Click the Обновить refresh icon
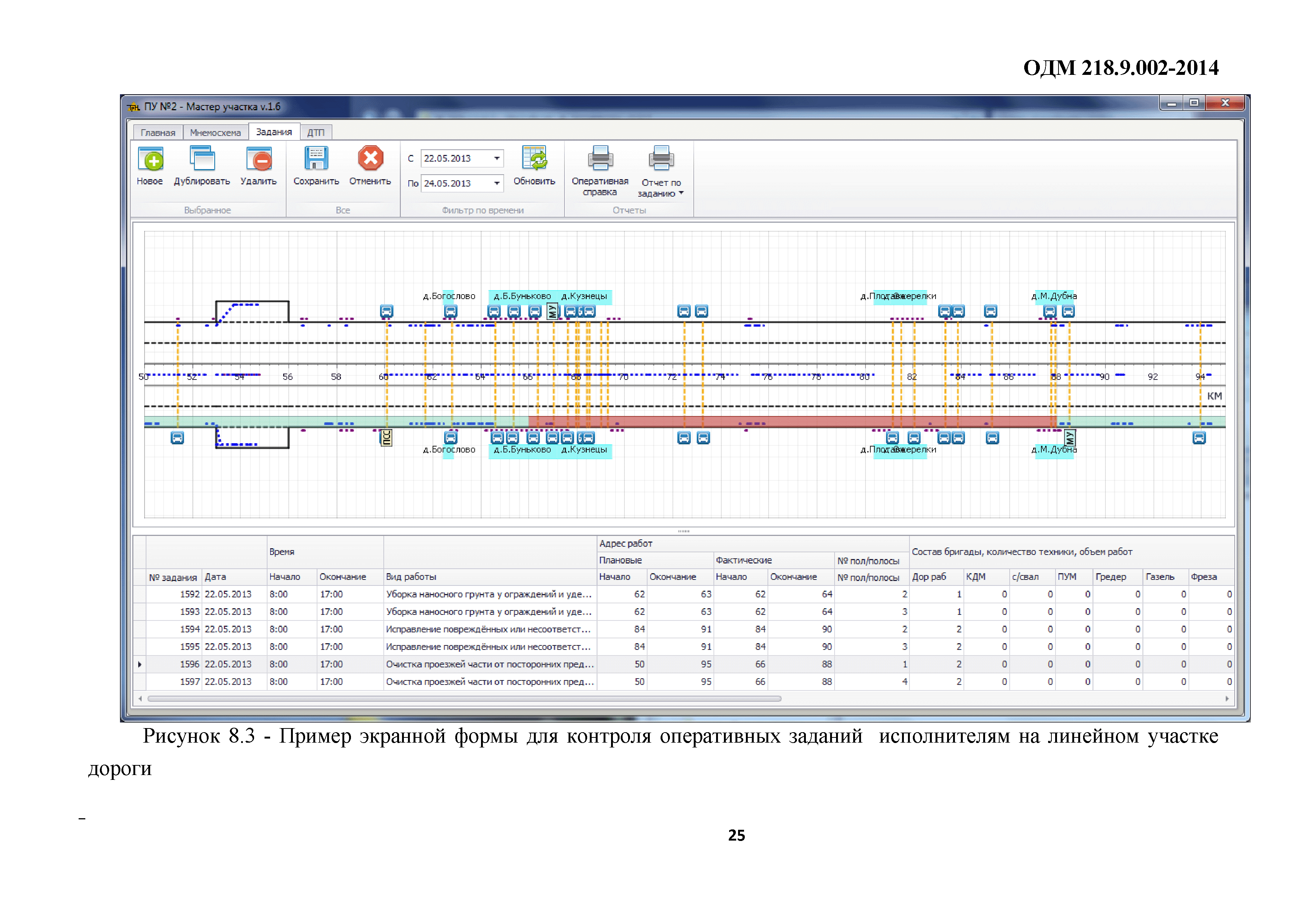1307x924 pixels. tap(534, 159)
